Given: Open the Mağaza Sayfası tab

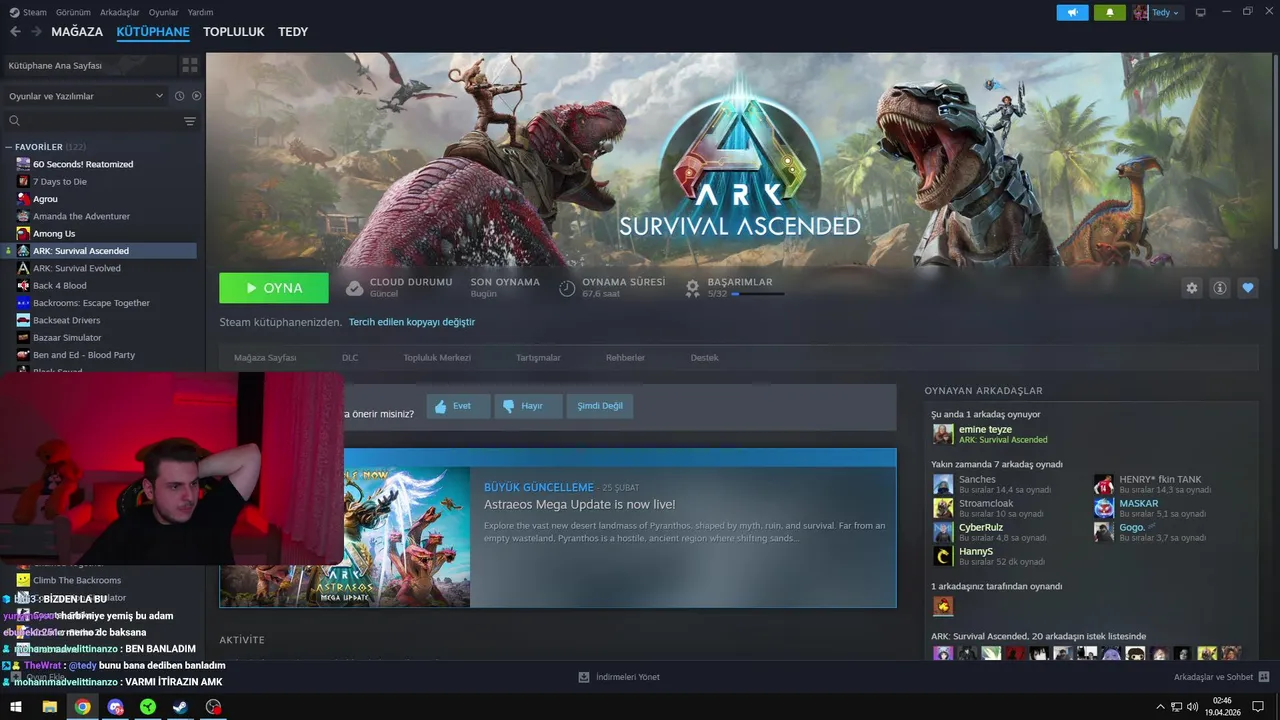Looking at the screenshot, I should point(265,357).
